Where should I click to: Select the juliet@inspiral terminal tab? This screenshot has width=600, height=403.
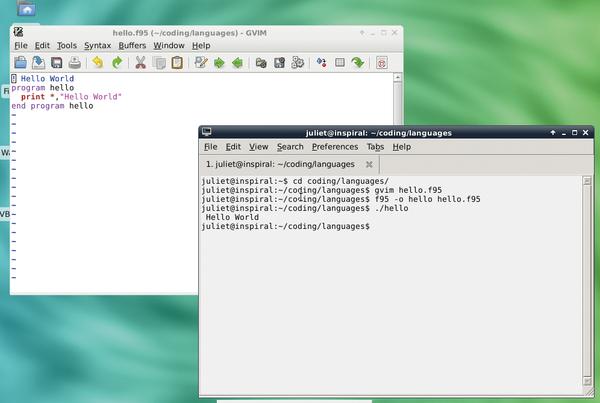pyautogui.click(x=289, y=165)
